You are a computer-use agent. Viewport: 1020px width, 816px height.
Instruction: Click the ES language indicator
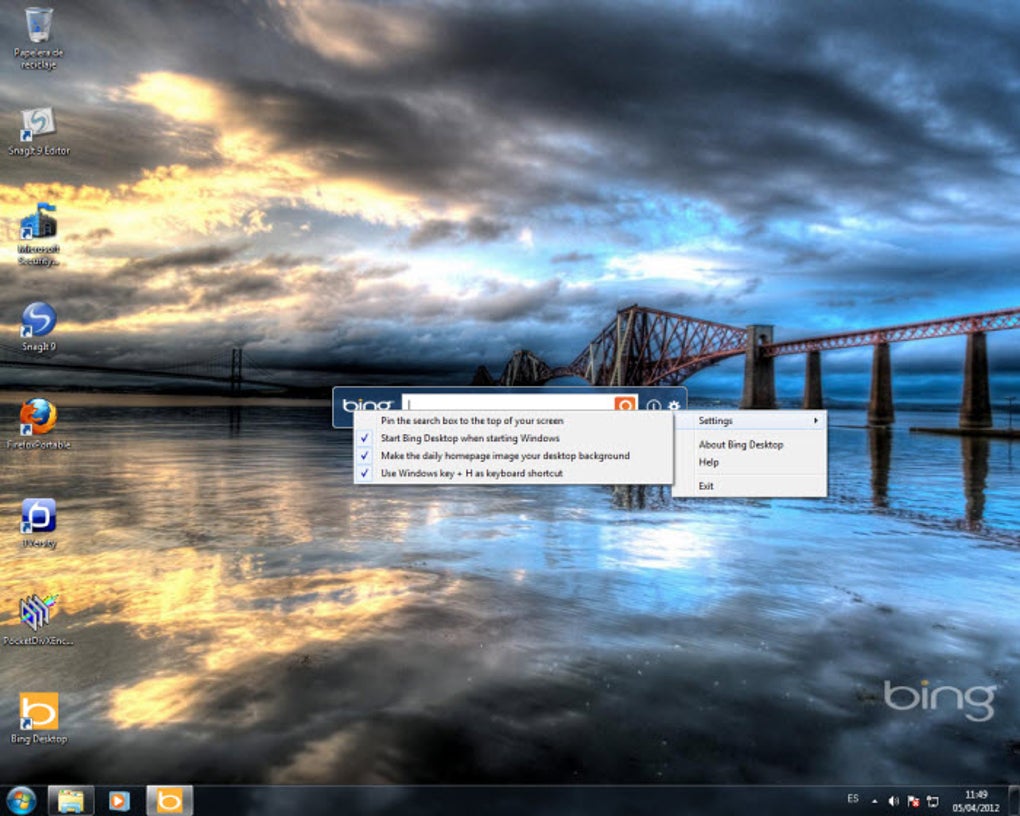853,798
